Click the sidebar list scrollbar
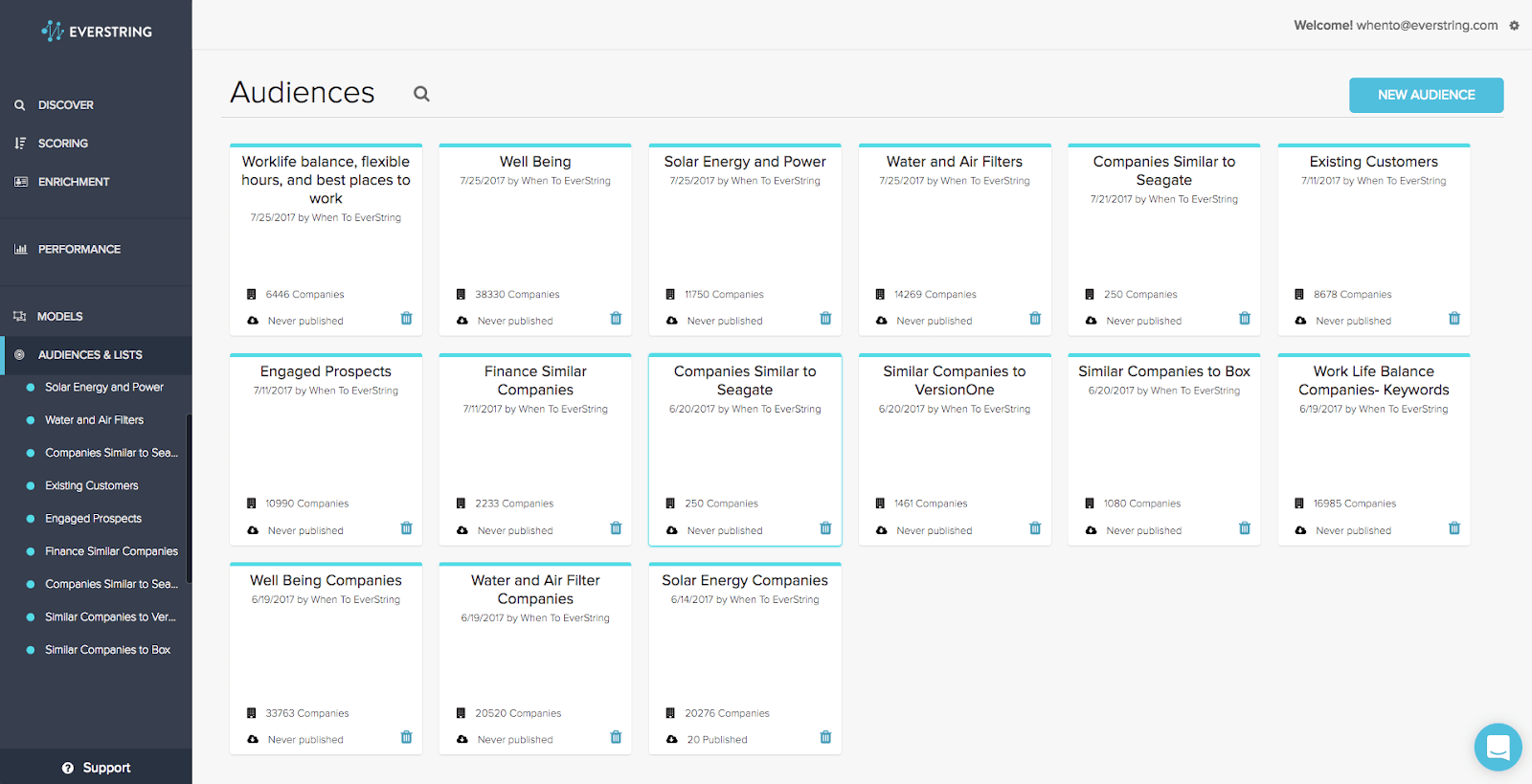Image resolution: width=1532 pixels, height=784 pixels. [189, 498]
